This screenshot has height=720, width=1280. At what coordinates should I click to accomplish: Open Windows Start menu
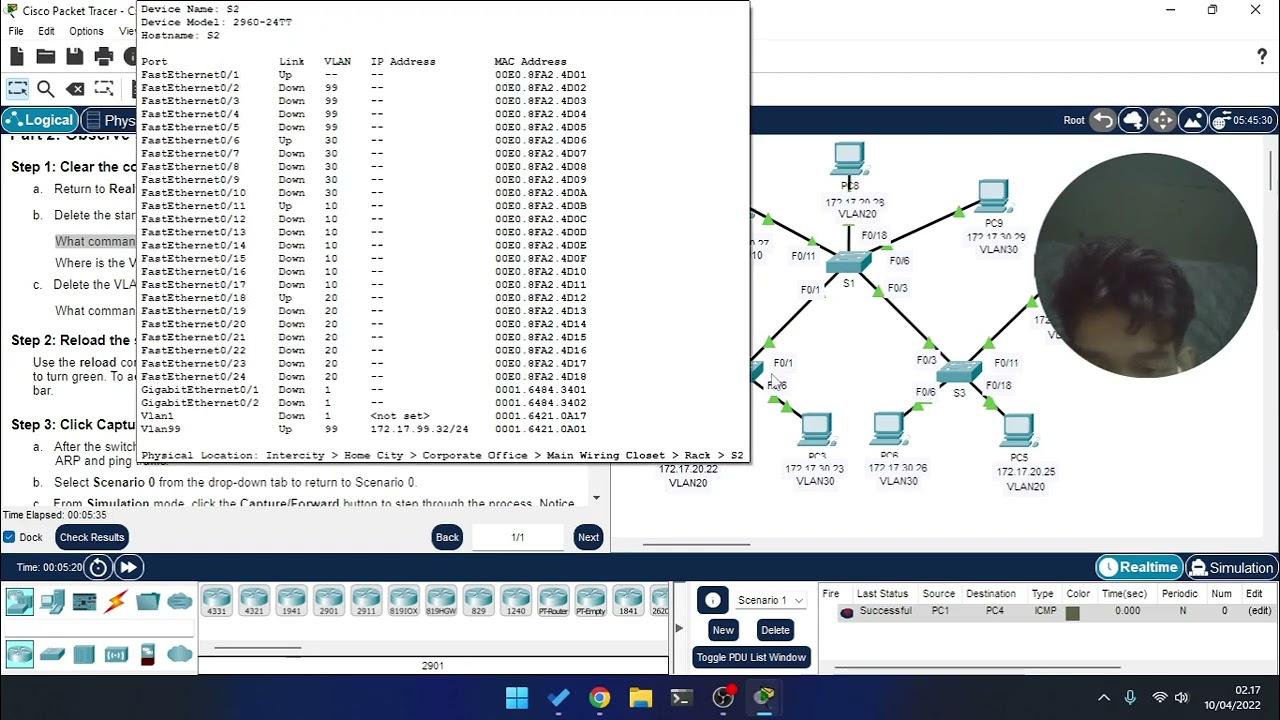coord(517,698)
